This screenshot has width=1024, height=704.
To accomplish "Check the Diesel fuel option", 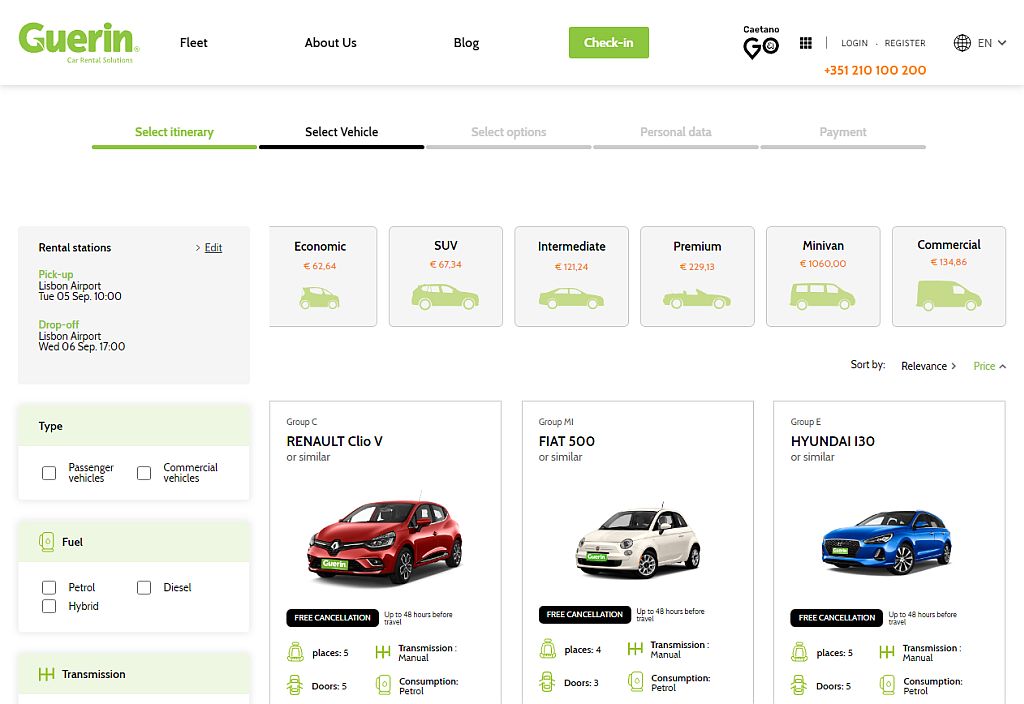I will coord(144,587).
